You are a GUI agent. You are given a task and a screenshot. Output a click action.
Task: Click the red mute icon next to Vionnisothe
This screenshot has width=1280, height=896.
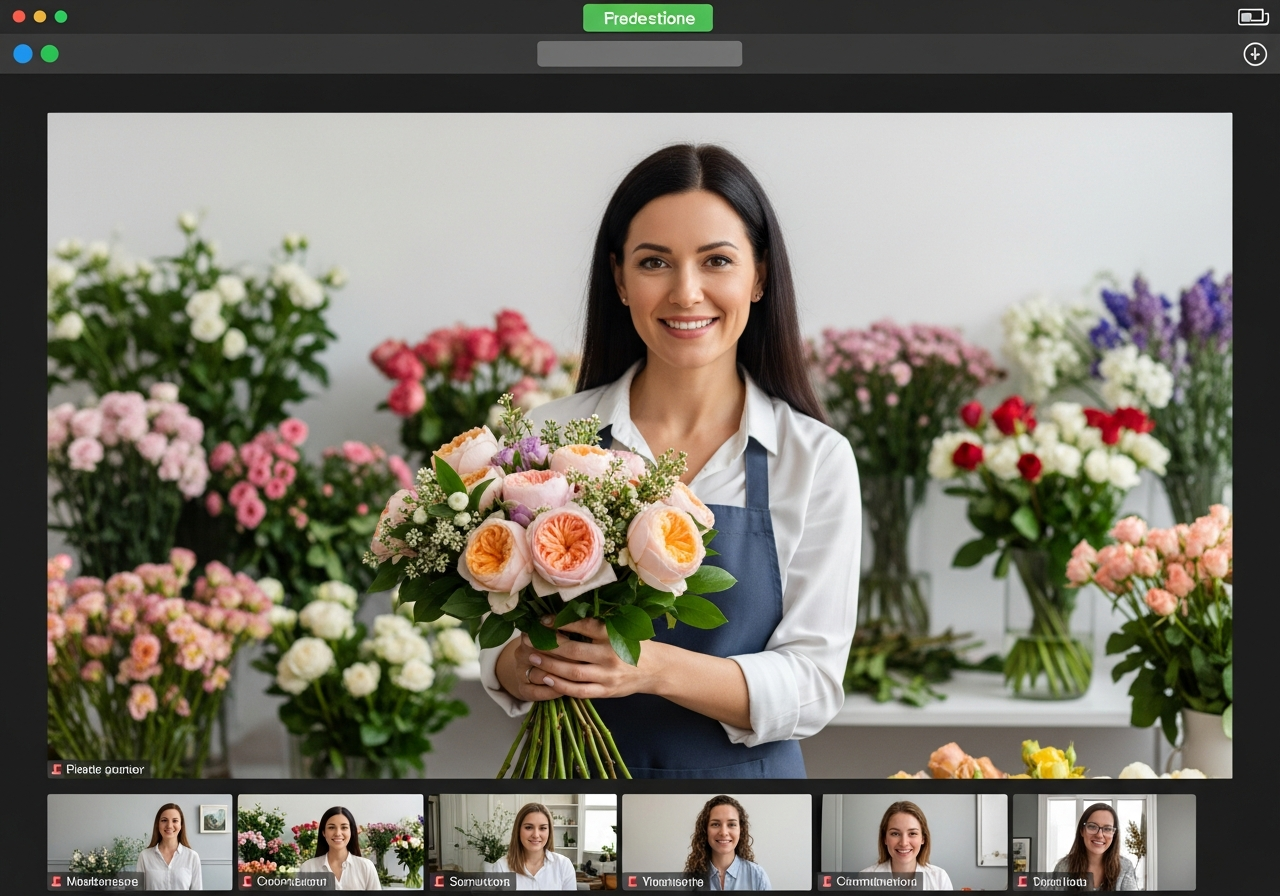tap(631, 882)
